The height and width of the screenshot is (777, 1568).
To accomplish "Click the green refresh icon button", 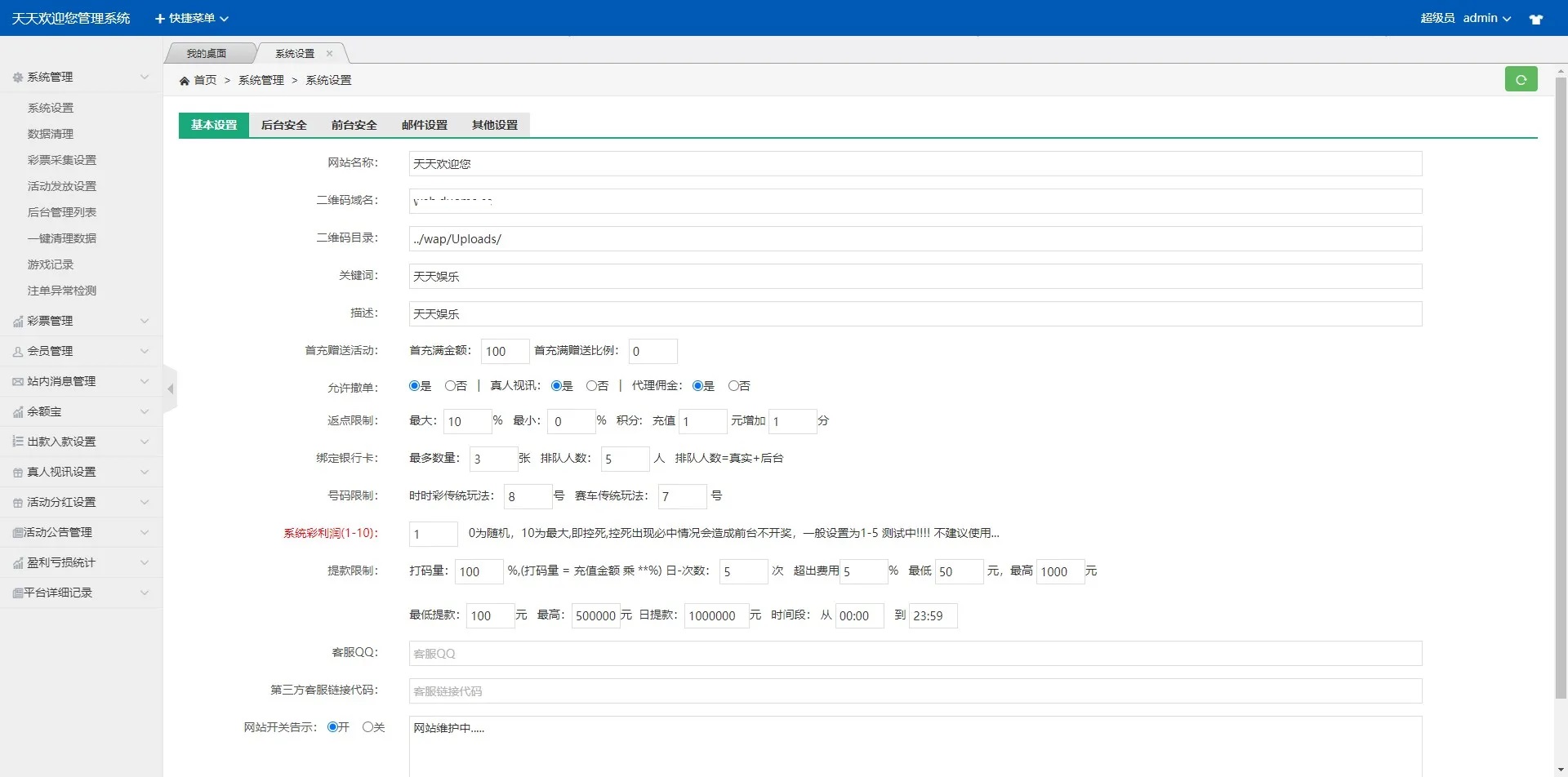I will pos(1521,79).
